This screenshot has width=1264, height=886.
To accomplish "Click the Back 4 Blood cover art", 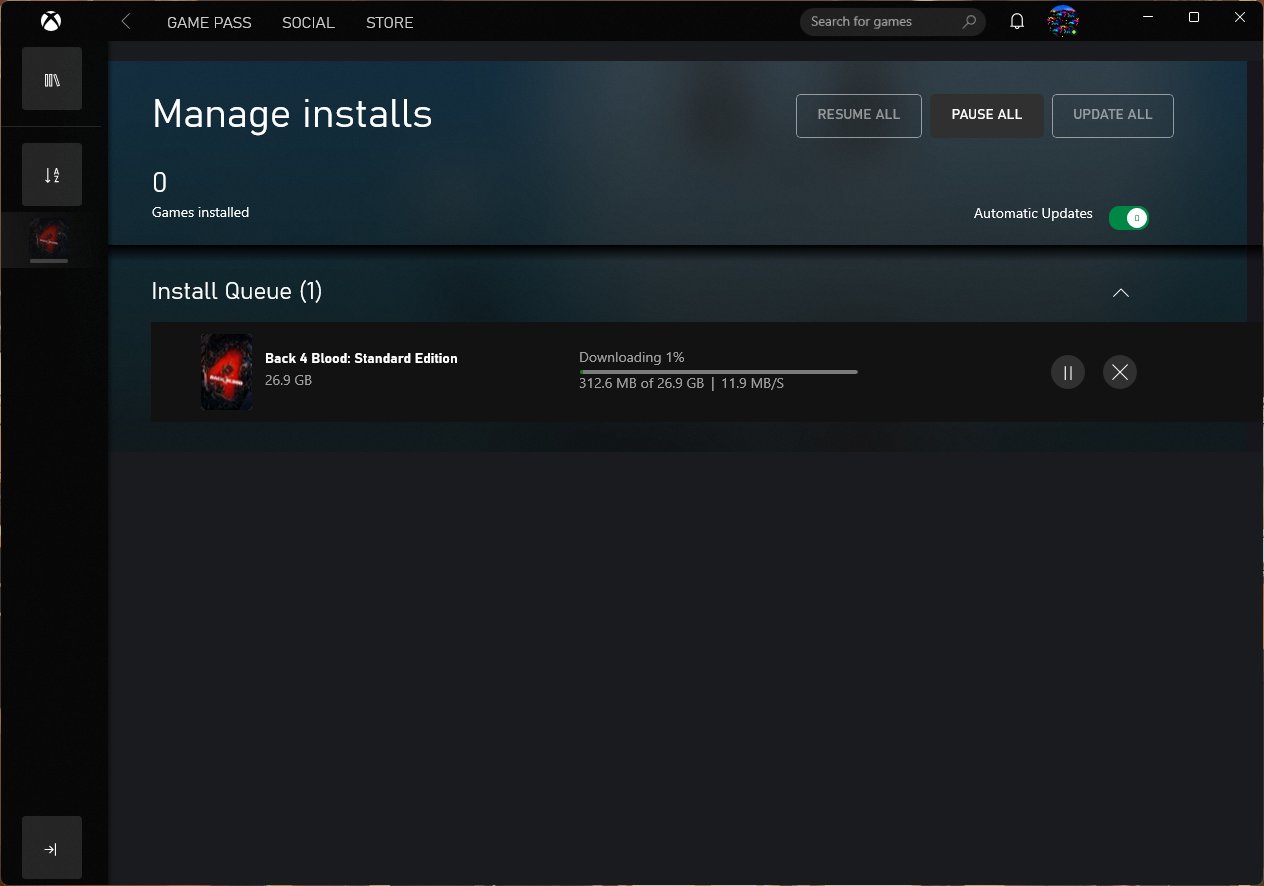I will (x=226, y=372).
